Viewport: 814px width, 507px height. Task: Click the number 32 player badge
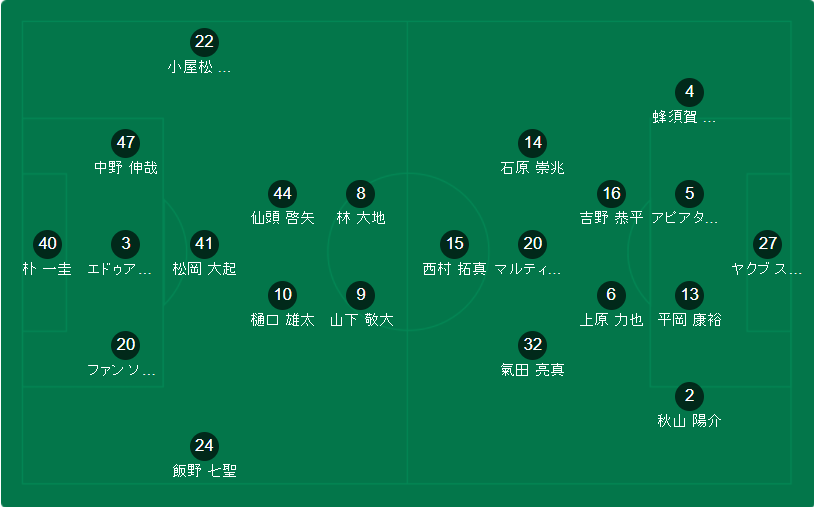[533, 345]
